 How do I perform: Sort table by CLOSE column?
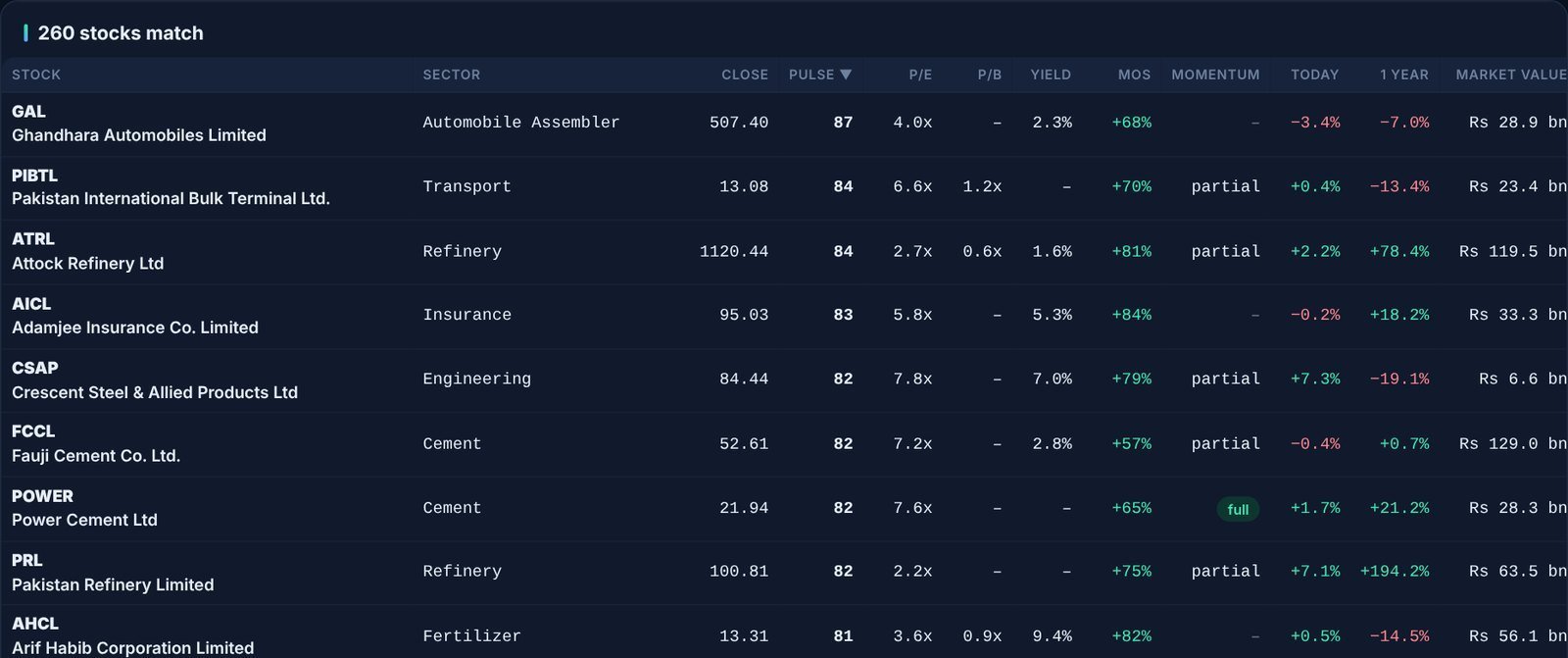pos(745,75)
